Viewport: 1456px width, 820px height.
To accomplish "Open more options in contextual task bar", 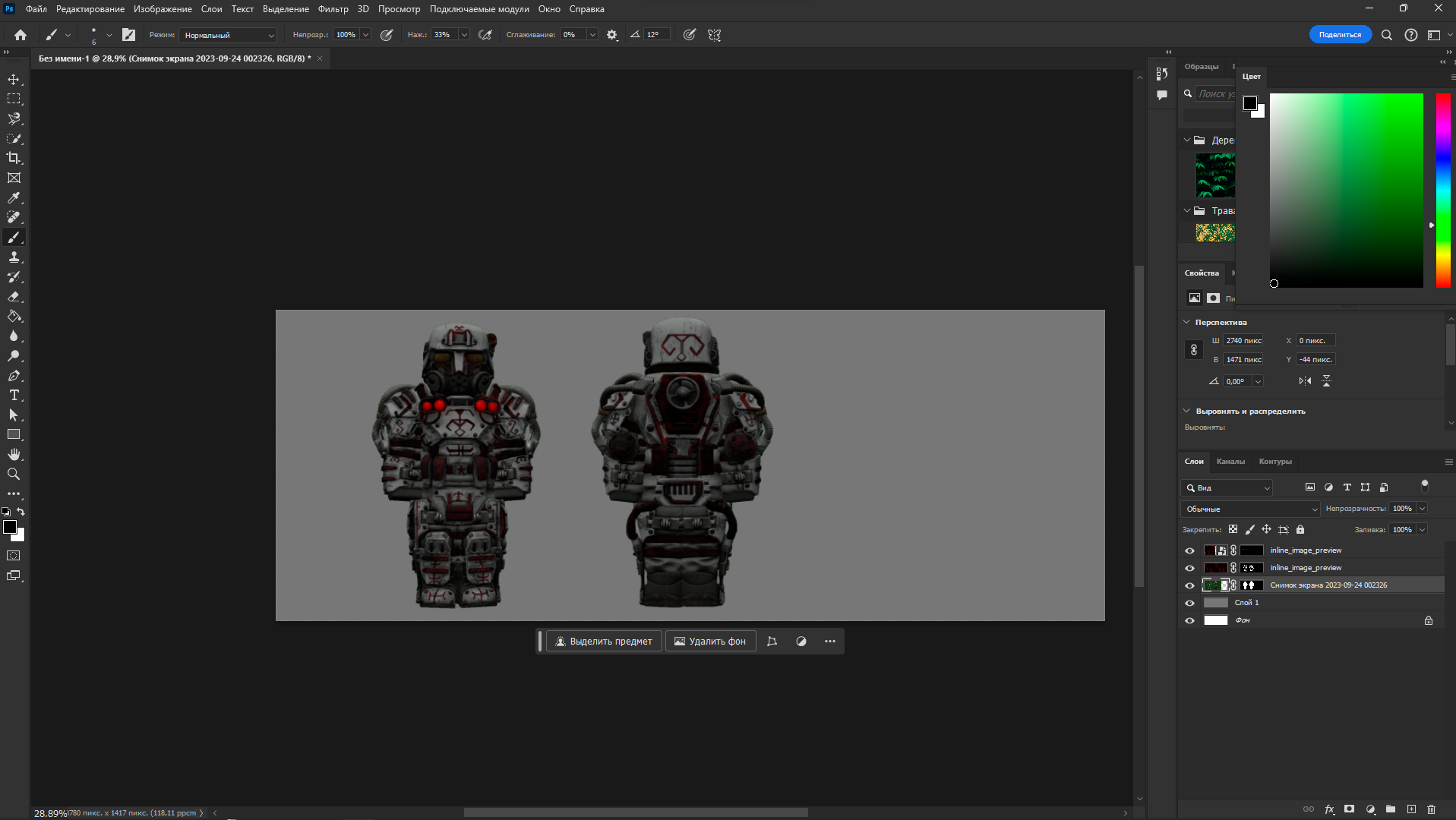I will click(830, 642).
